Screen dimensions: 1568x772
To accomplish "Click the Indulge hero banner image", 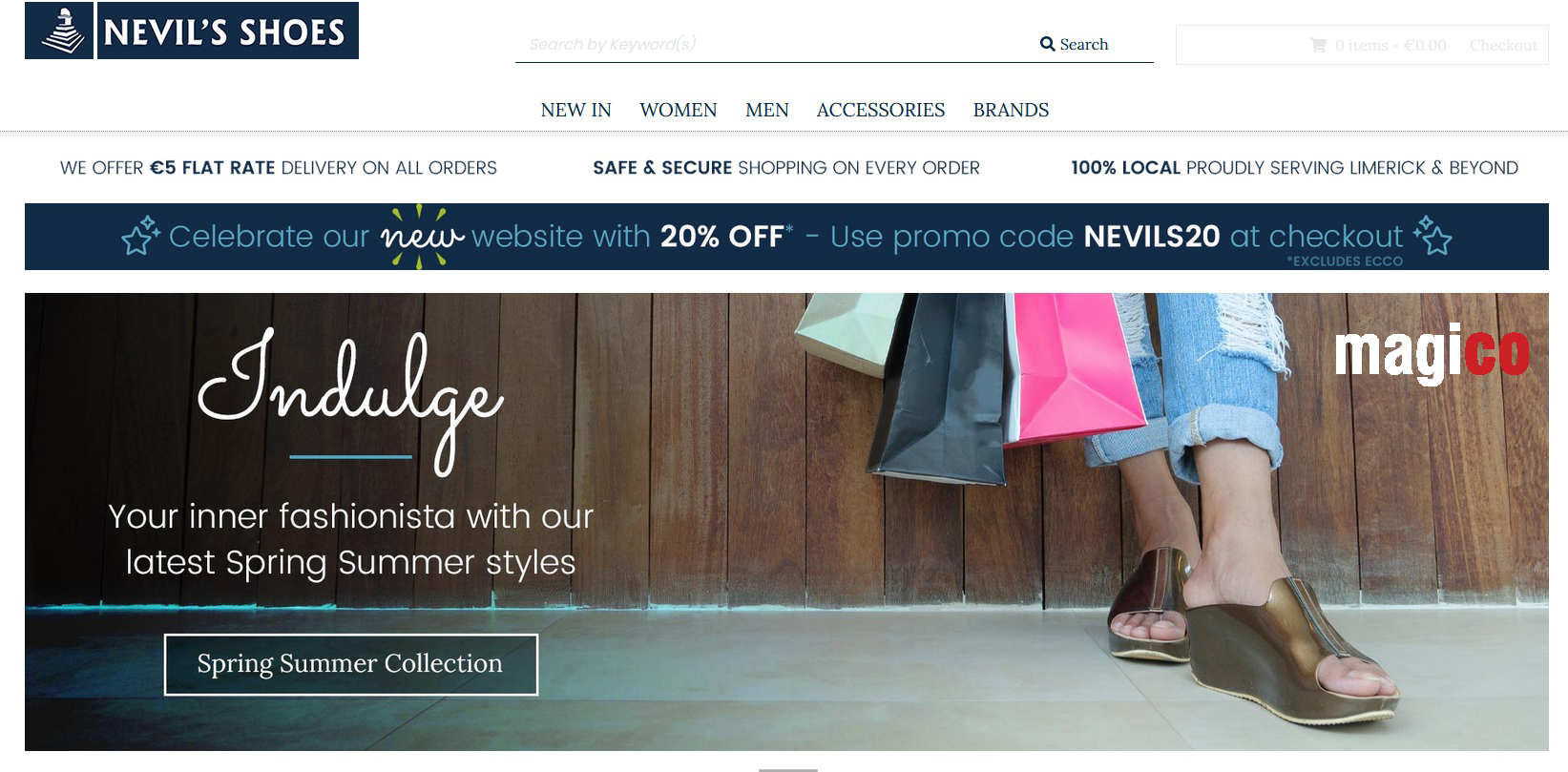I will tap(786, 522).
